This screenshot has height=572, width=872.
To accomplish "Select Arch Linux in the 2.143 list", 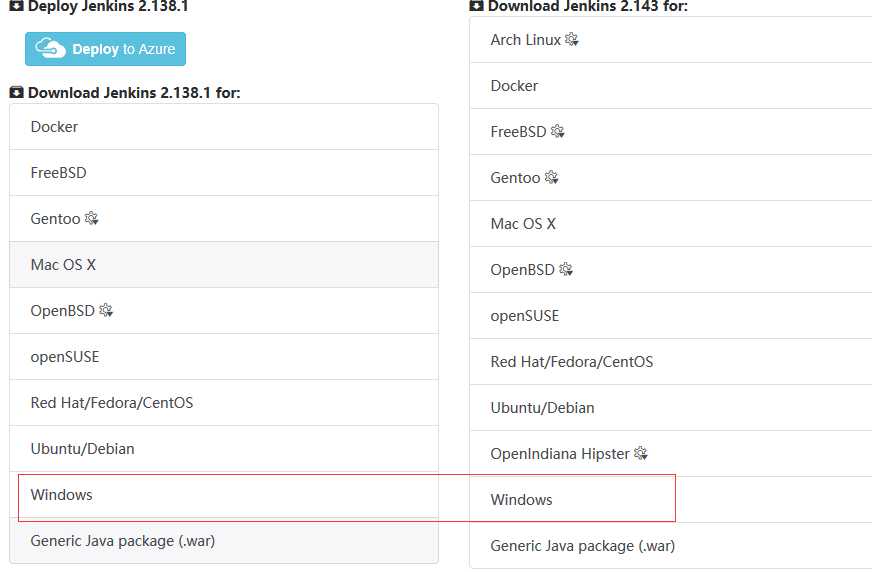I will [671, 40].
